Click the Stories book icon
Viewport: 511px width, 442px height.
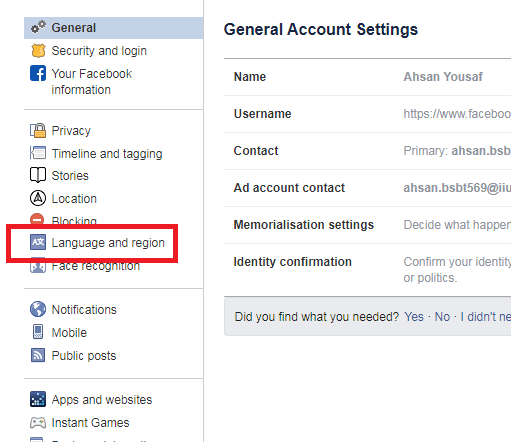click(38, 175)
